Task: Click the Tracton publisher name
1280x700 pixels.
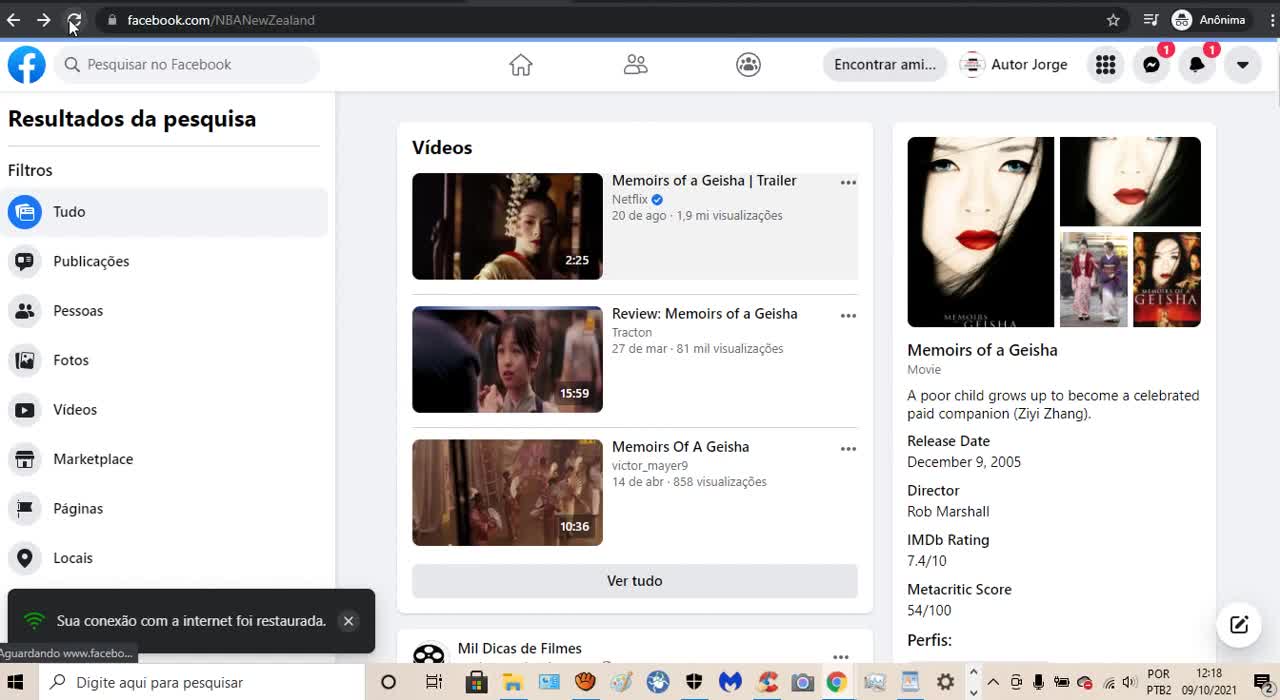Action: coord(632,333)
